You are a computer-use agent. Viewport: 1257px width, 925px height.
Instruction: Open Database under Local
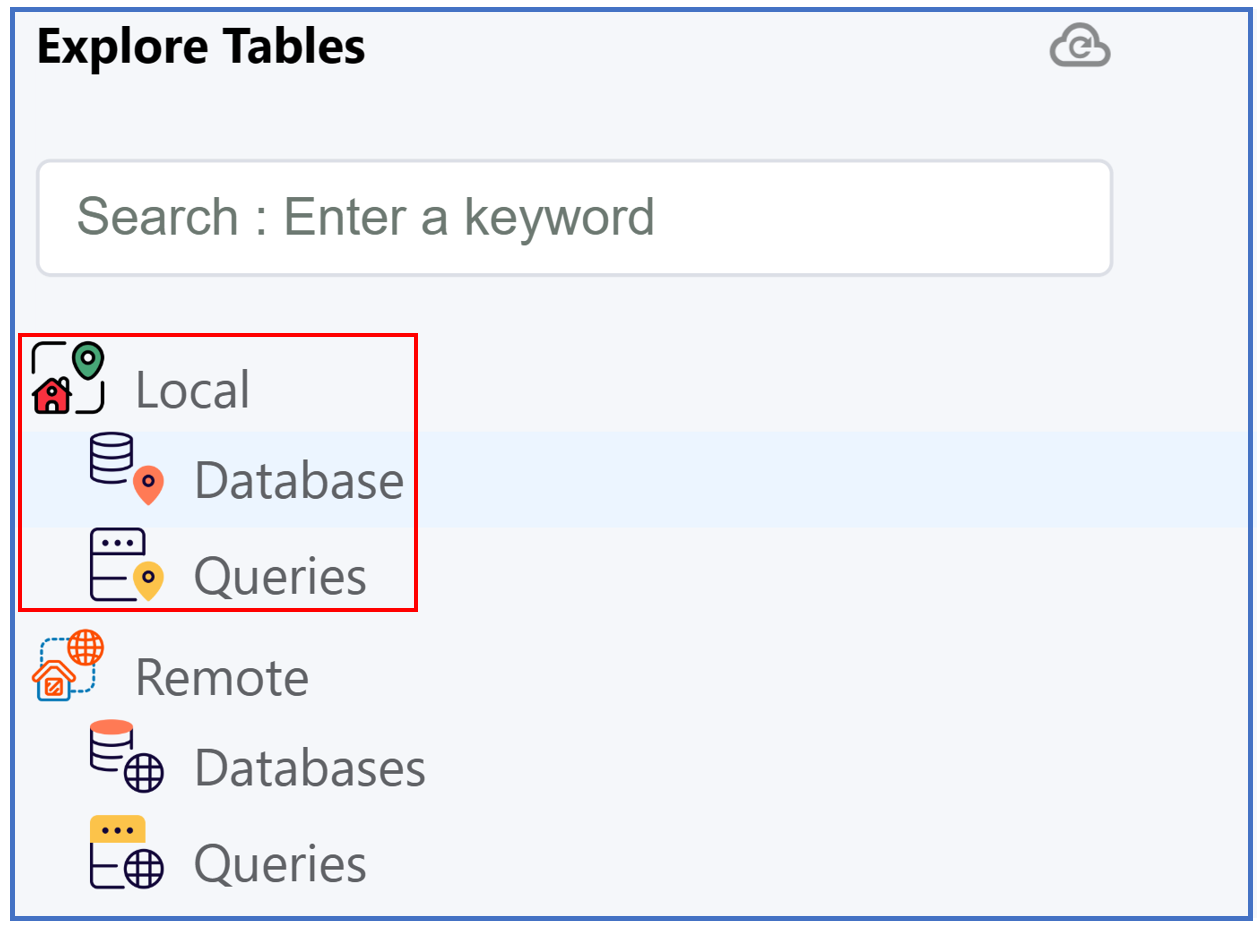(x=298, y=481)
